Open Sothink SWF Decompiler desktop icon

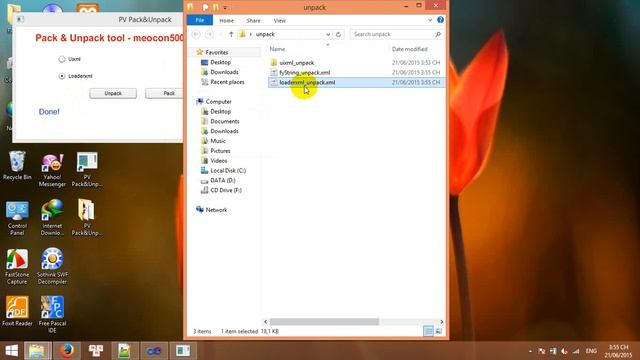click(52, 267)
